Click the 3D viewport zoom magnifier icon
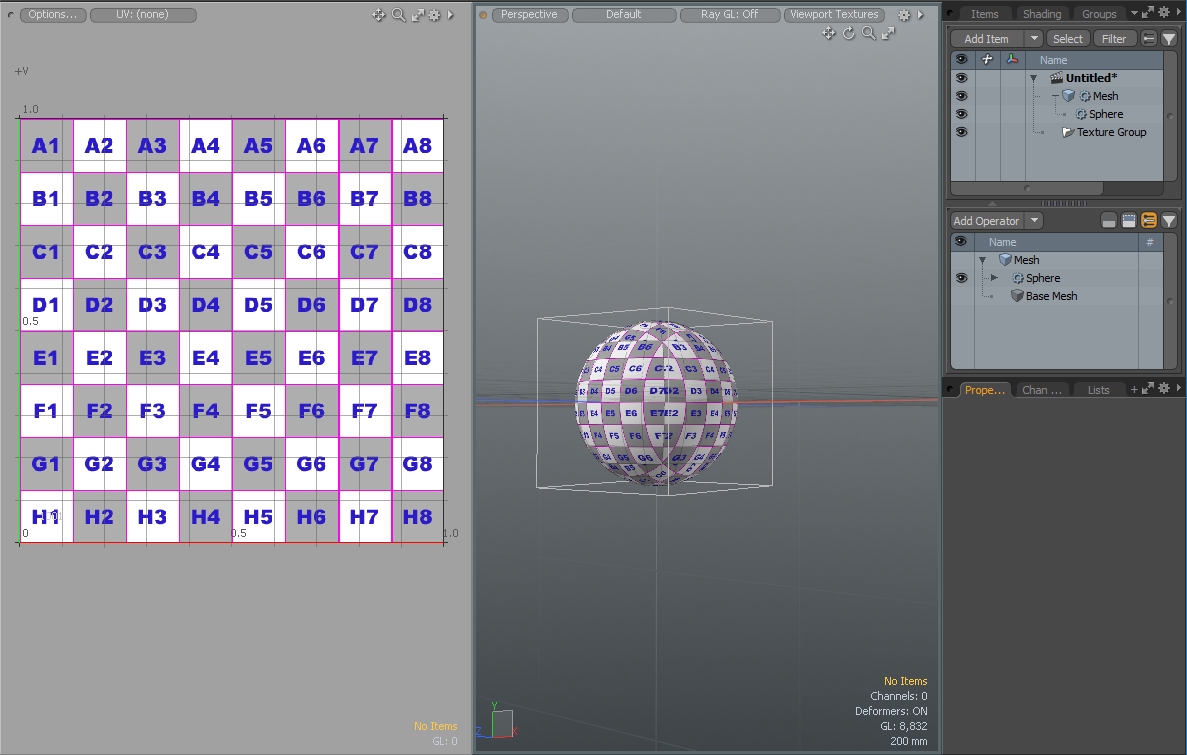1187x755 pixels. coord(868,34)
